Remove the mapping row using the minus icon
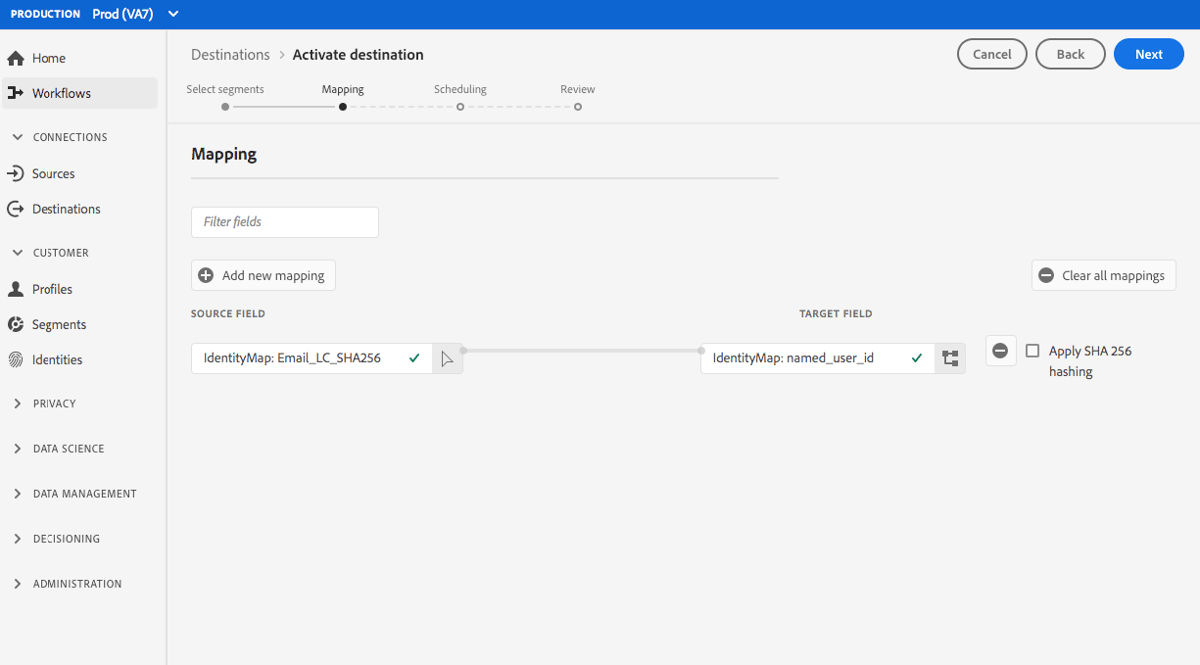The width and height of the screenshot is (1200, 665). pyautogui.click(x=1001, y=350)
